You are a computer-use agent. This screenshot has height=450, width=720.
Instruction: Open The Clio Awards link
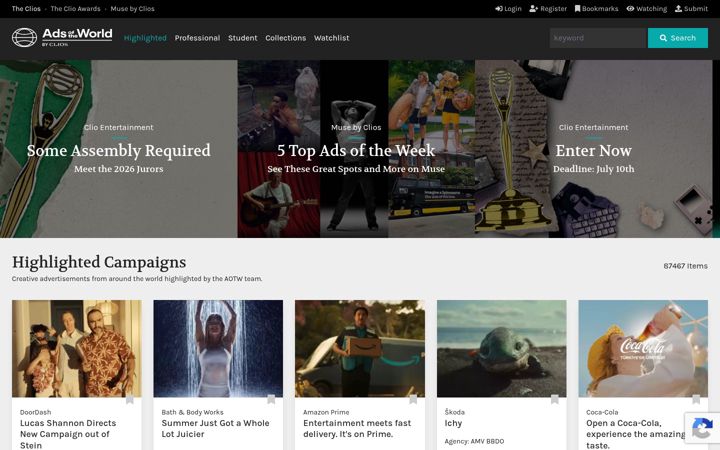75,9
